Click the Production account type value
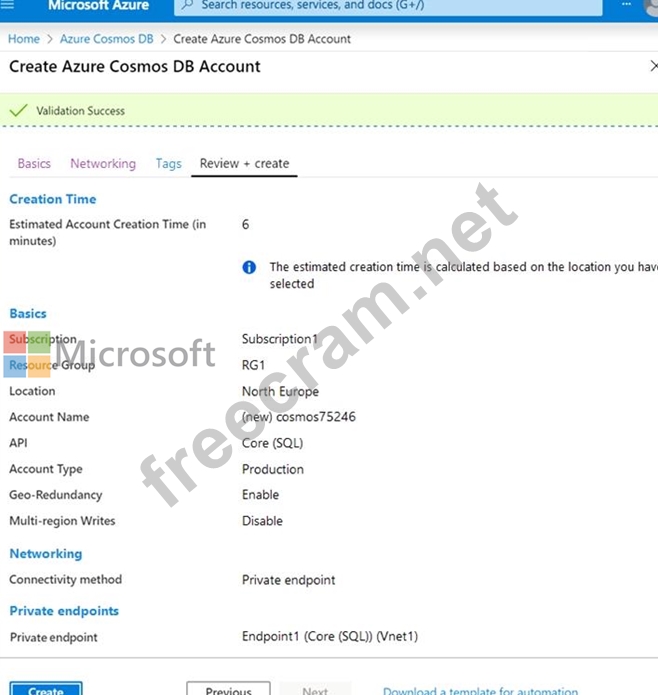Image resolution: width=658 pixels, height=695 pixels. pos(273,469)
